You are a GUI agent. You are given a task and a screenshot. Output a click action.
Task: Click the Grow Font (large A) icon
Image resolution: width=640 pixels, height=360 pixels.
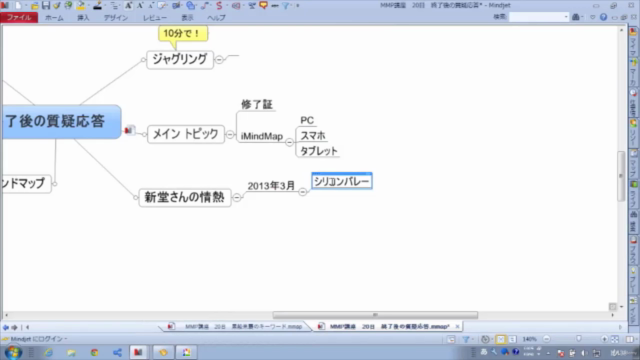[x=128, y=5]
